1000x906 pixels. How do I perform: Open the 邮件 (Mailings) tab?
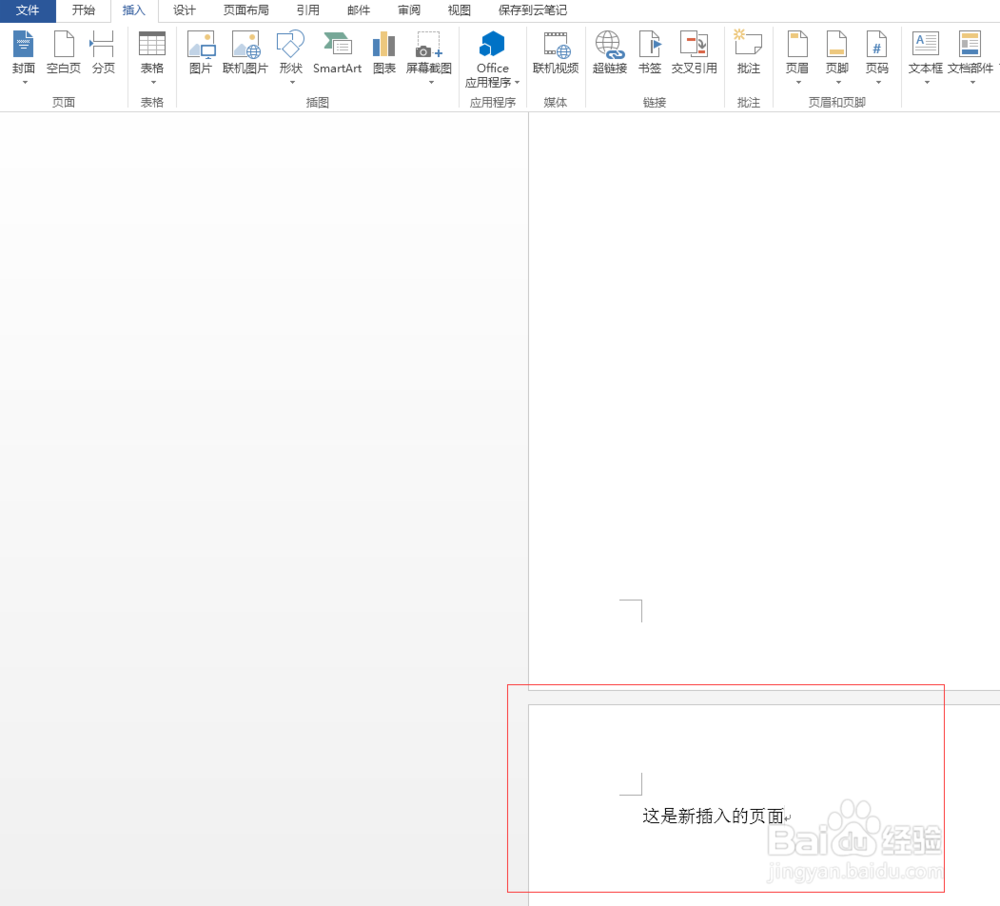point(358,11)
